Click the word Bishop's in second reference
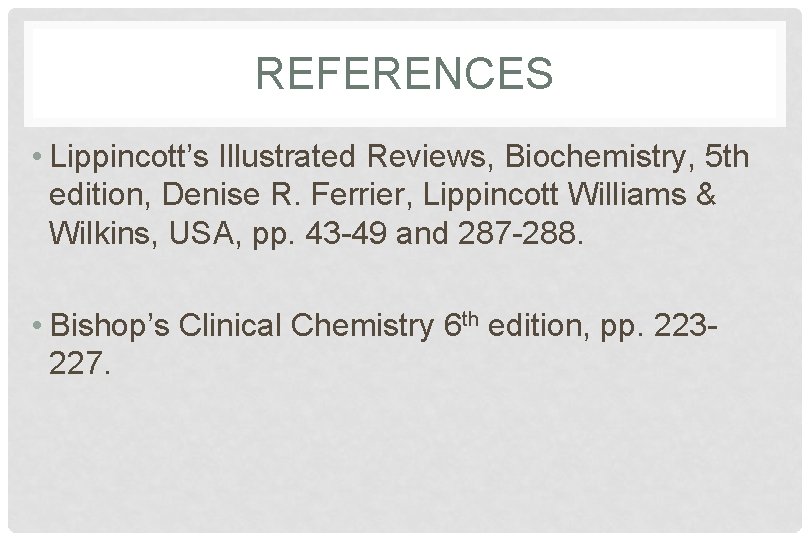 (x=110, y=326)
